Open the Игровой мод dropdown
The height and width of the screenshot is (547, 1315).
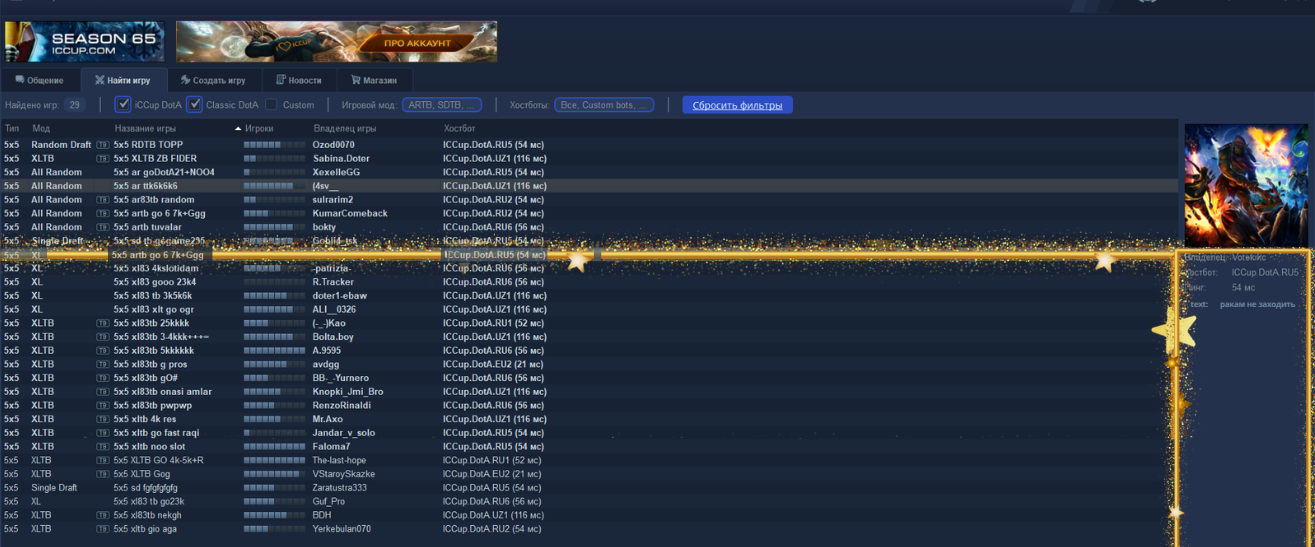point(442,105)
